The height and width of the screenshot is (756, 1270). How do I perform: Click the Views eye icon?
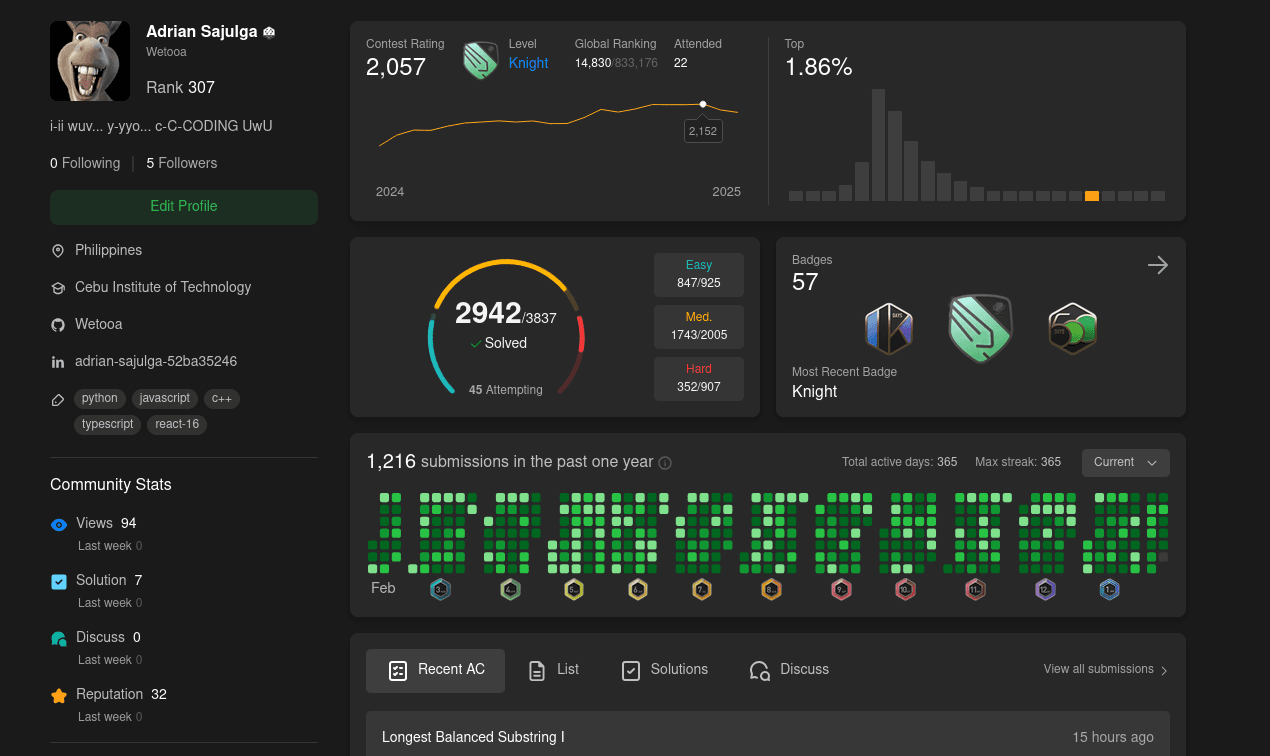coord(59,524)
